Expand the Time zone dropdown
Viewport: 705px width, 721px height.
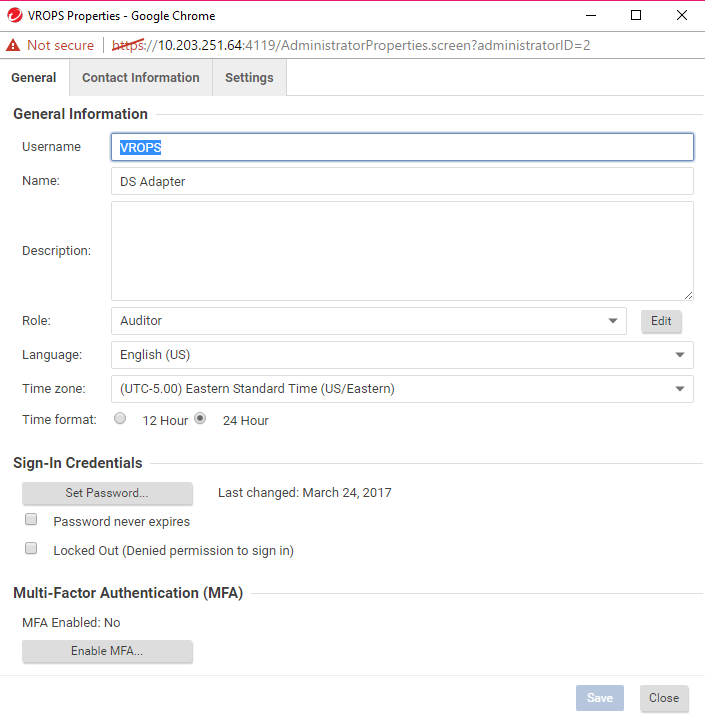pos(401,389)
